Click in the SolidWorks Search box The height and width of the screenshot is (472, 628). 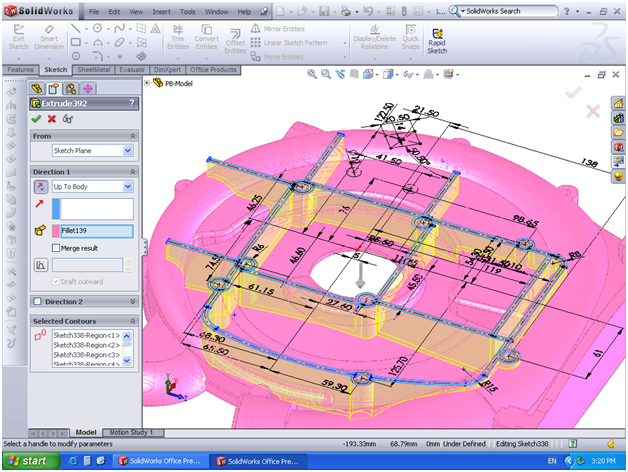coord(509,11)
